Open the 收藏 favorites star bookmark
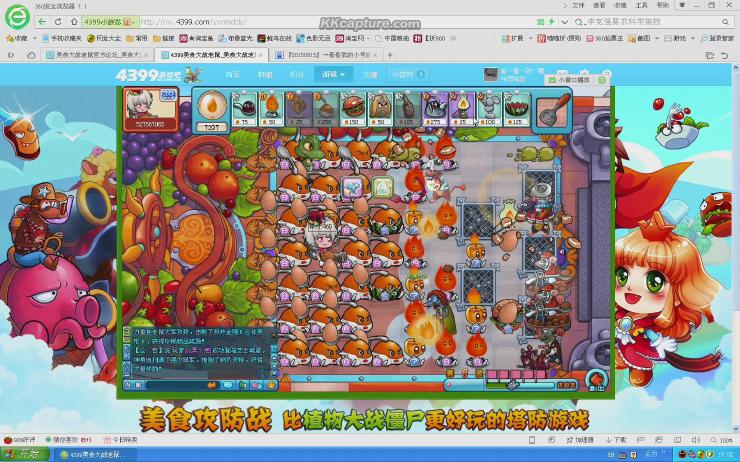Screen dimensions: 740x462 click(17, 38)
